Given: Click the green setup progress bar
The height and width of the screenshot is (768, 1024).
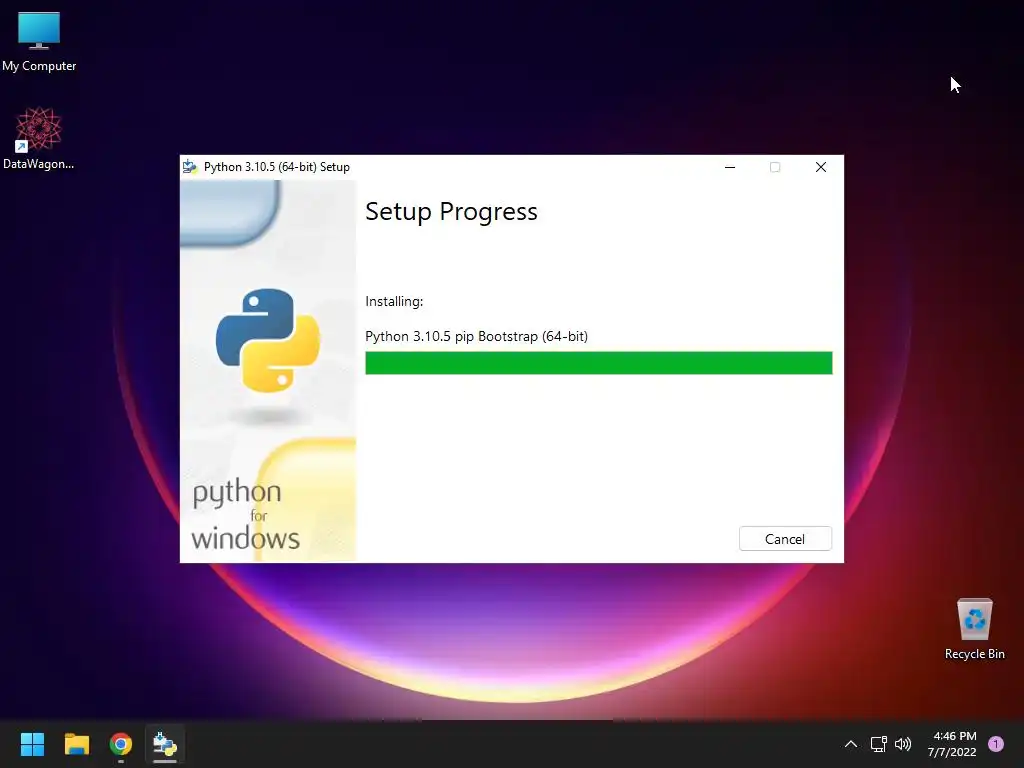Looking at the screenshot, I should pos(598,363).
